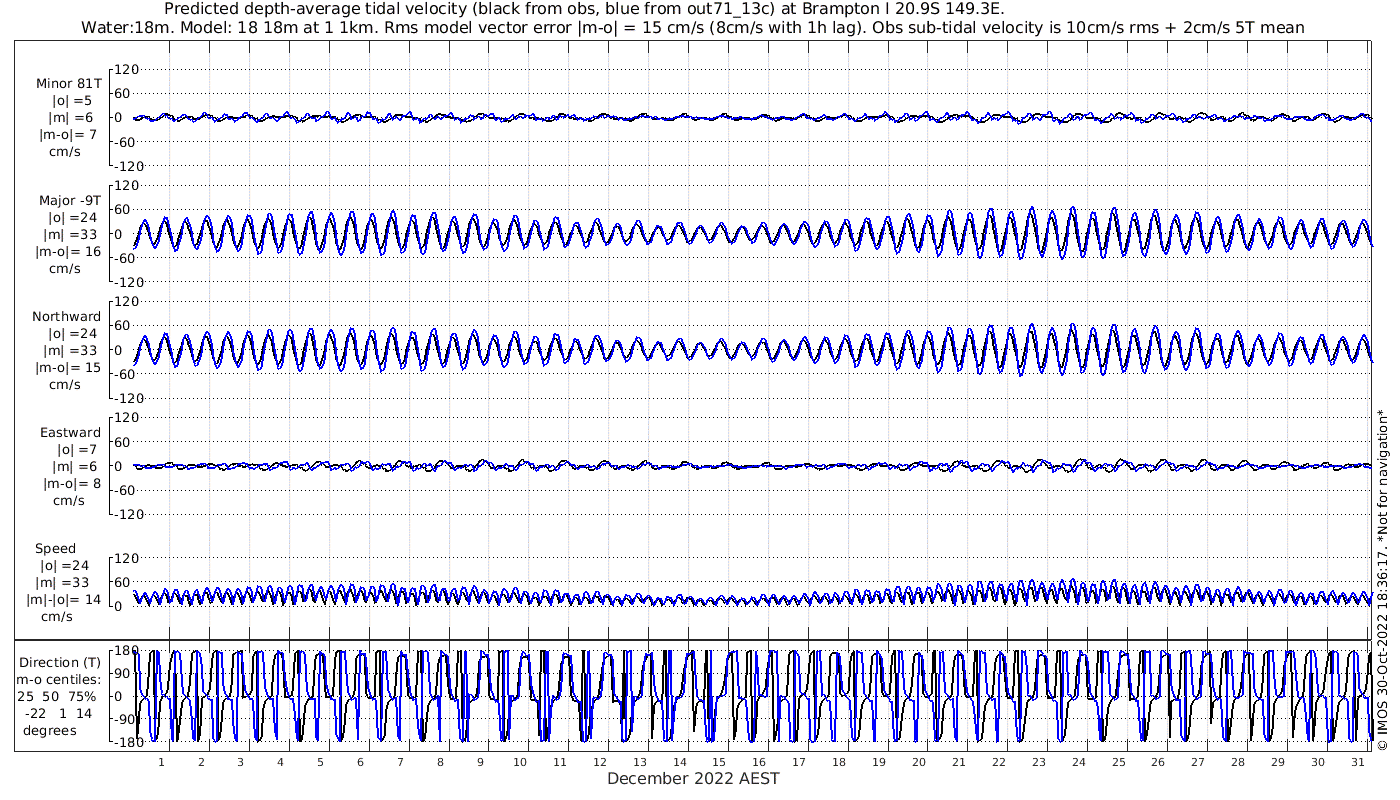Select the 'Direction (T)' panel label
The image size is (1400, 800).
pyautogui.click(x=60, y=662)
